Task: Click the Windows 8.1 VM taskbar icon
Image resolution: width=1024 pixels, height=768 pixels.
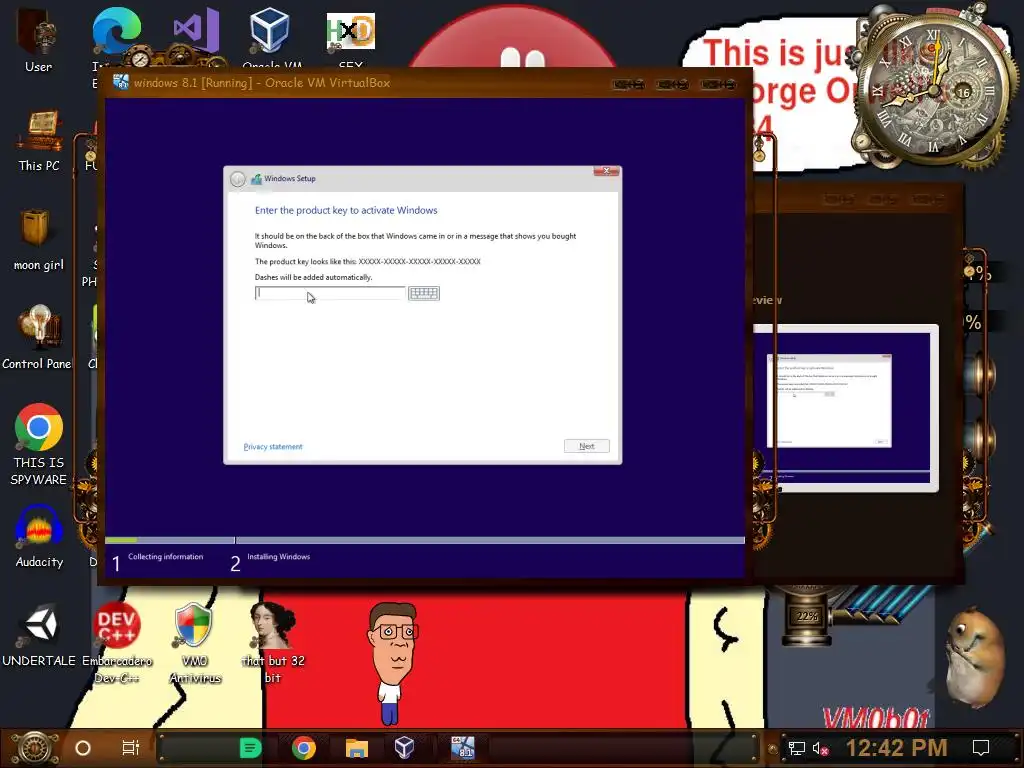Action: [462, 748]
